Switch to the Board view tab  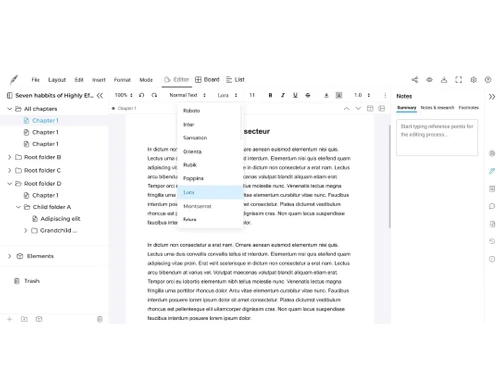coord(207,80)
